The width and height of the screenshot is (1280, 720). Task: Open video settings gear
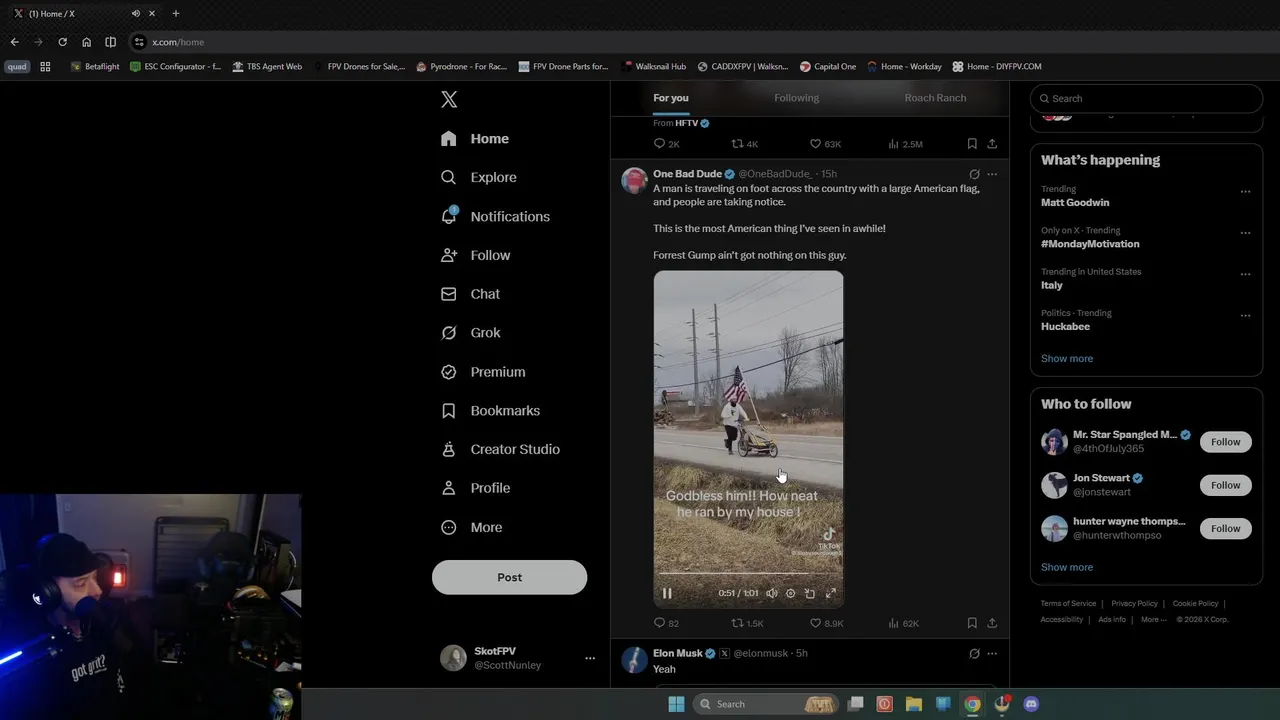tap(790, 593)
